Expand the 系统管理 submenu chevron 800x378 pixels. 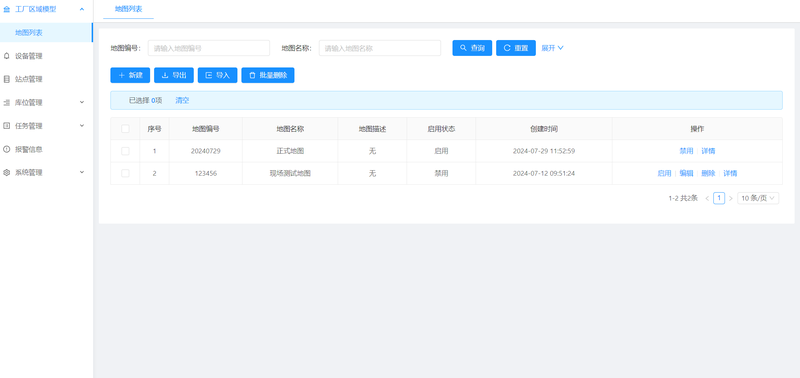(82, 172)
